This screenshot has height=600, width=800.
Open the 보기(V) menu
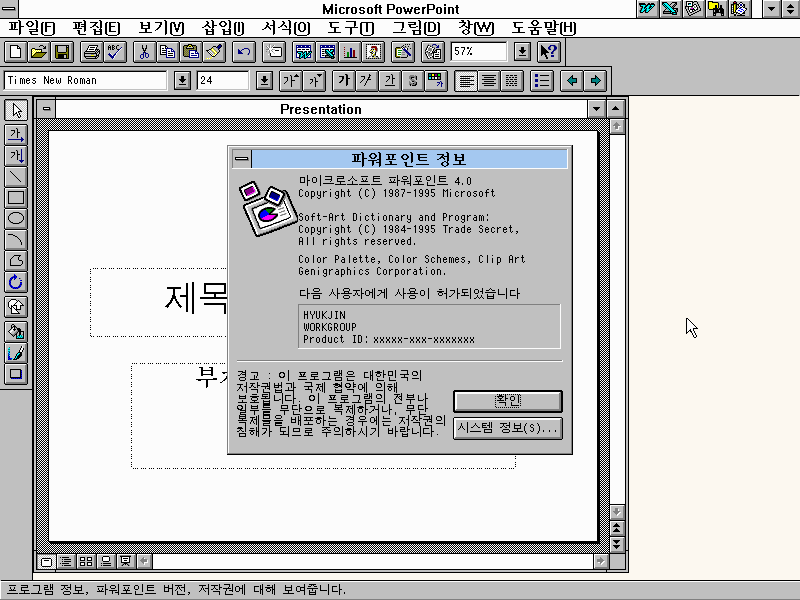pos(161,28)
